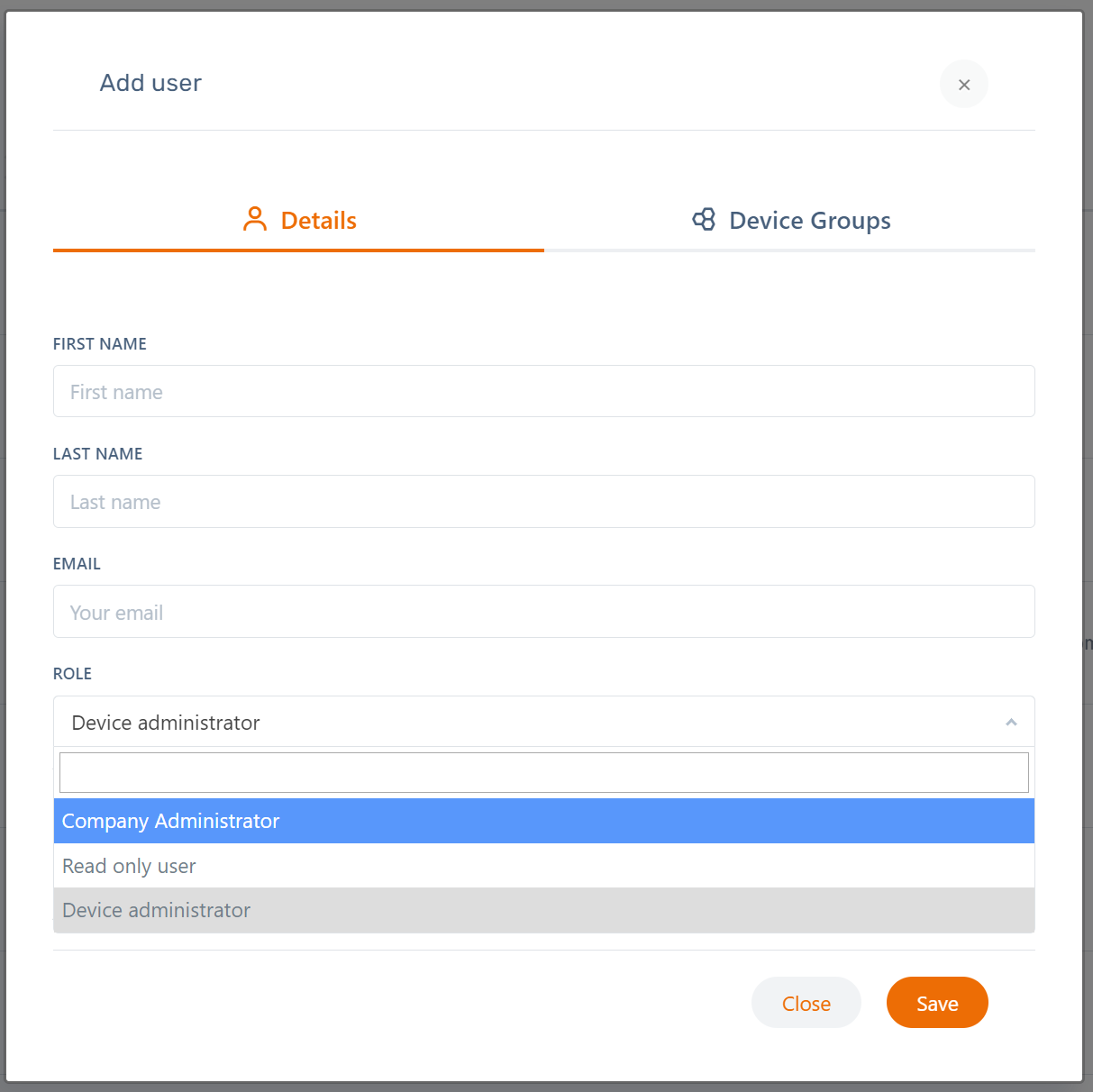Viewport: 1093px width, 1092px height.
Task: Click the LAST NAME field label
Action: click(98, 454)
